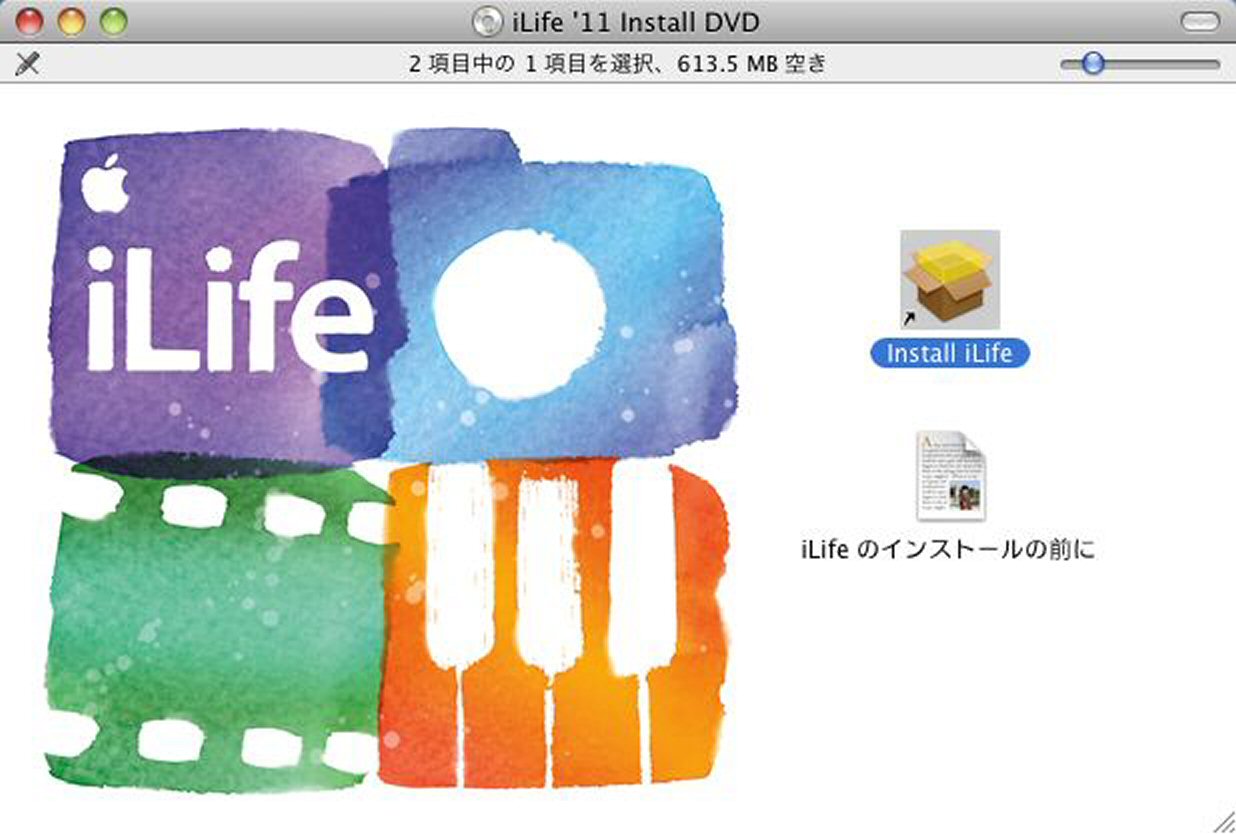Click the status text showing 613.5 MB free
This screenshot has height=834, width=1236.
pos(618,64)
